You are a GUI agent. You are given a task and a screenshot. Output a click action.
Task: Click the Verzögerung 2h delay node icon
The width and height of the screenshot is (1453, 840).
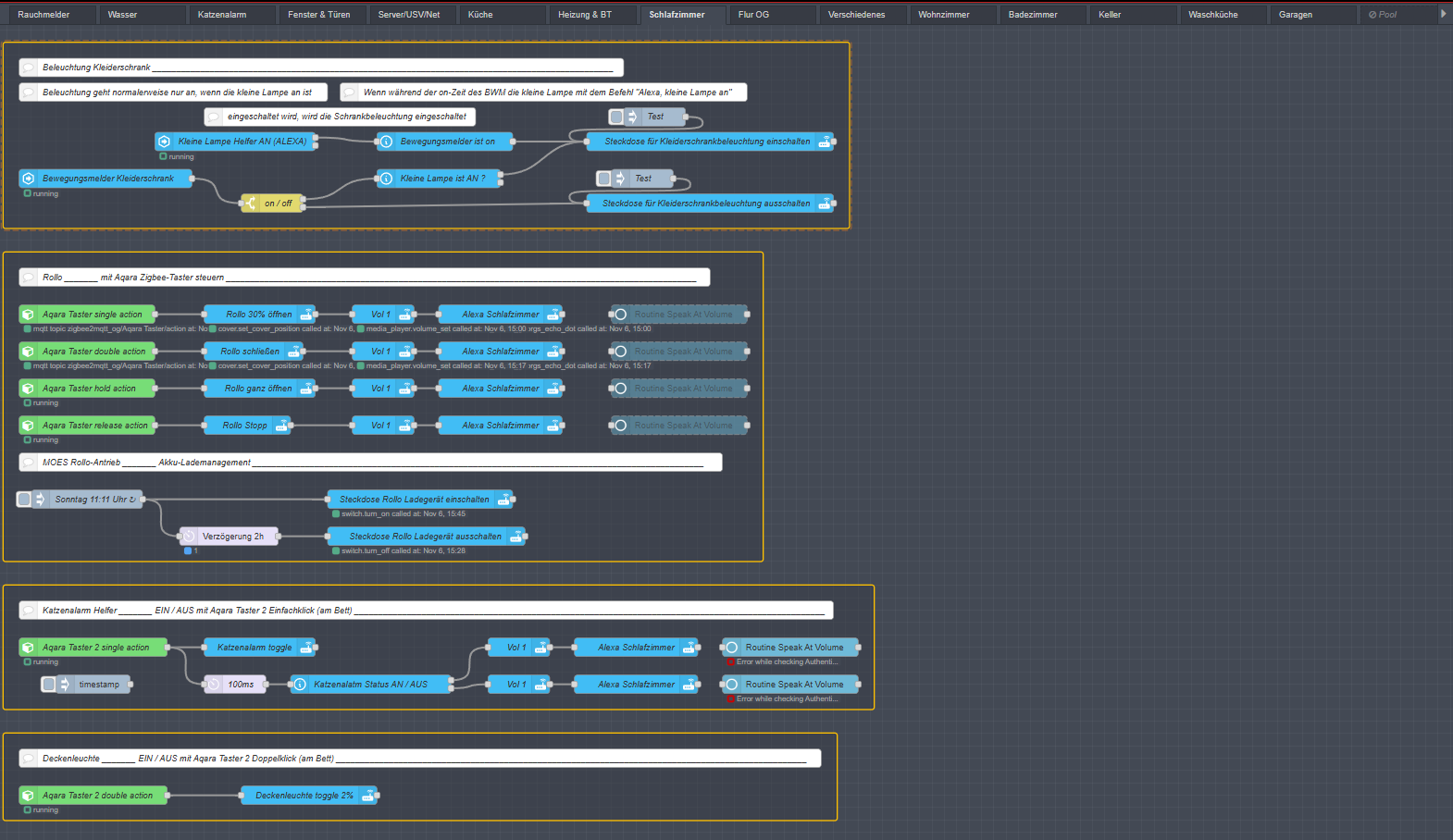click(190, 537)
